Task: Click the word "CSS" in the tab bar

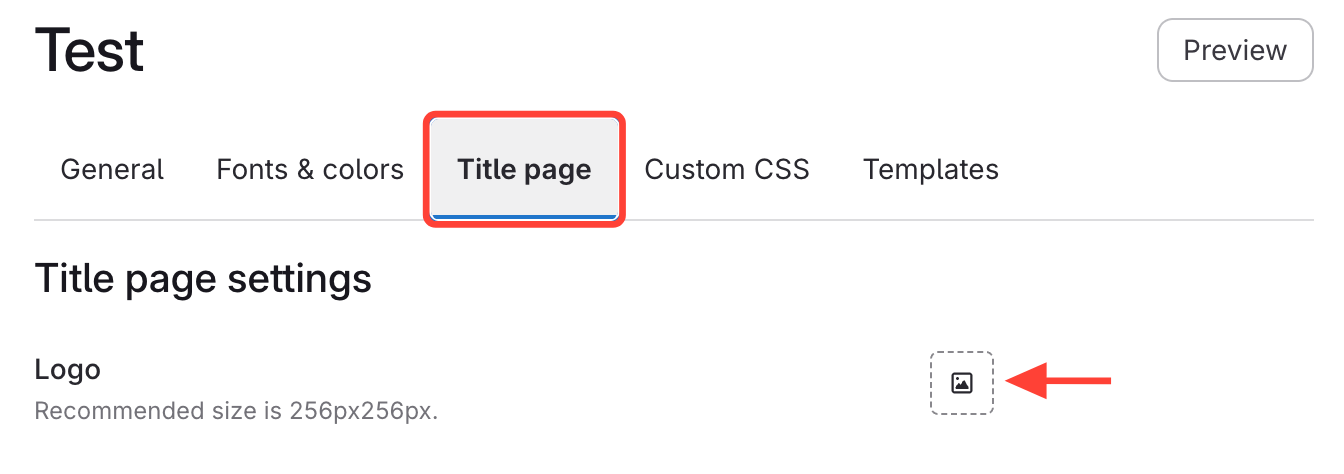Action: 782,169
